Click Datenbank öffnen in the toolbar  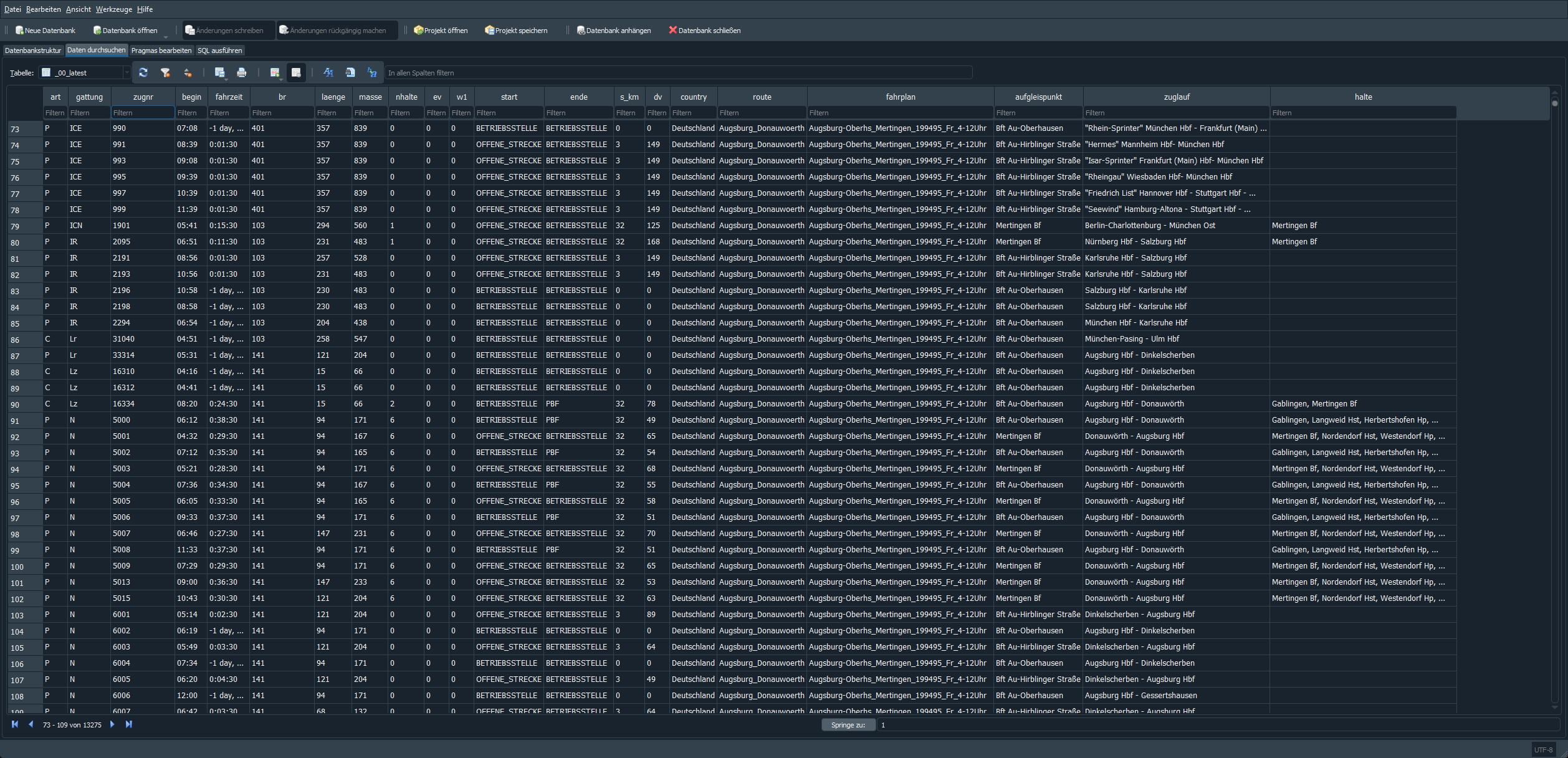(x=125, y=31)
